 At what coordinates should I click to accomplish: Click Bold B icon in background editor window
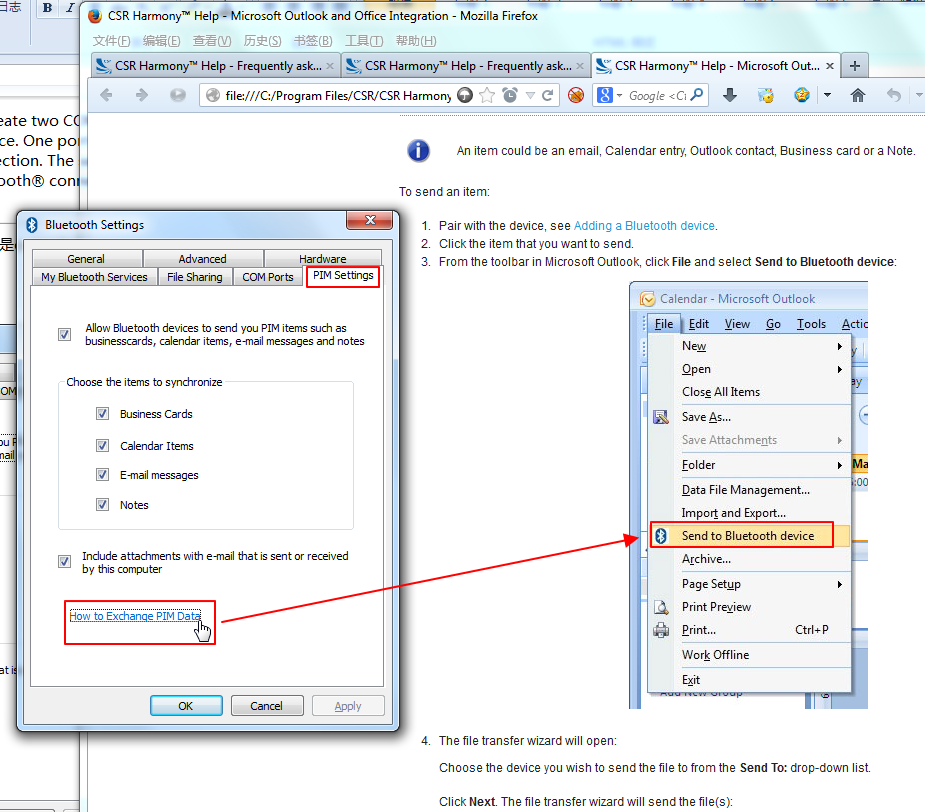[47, 8]
